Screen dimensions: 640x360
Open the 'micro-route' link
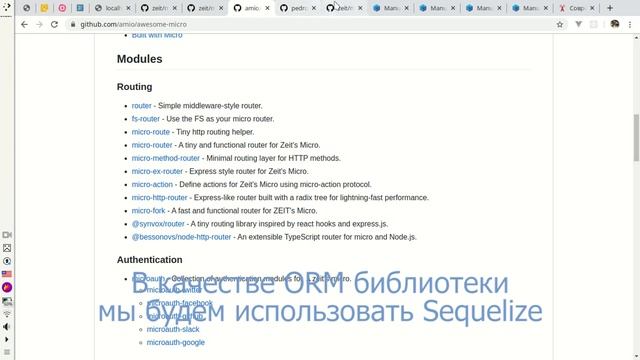pos(151,132)
